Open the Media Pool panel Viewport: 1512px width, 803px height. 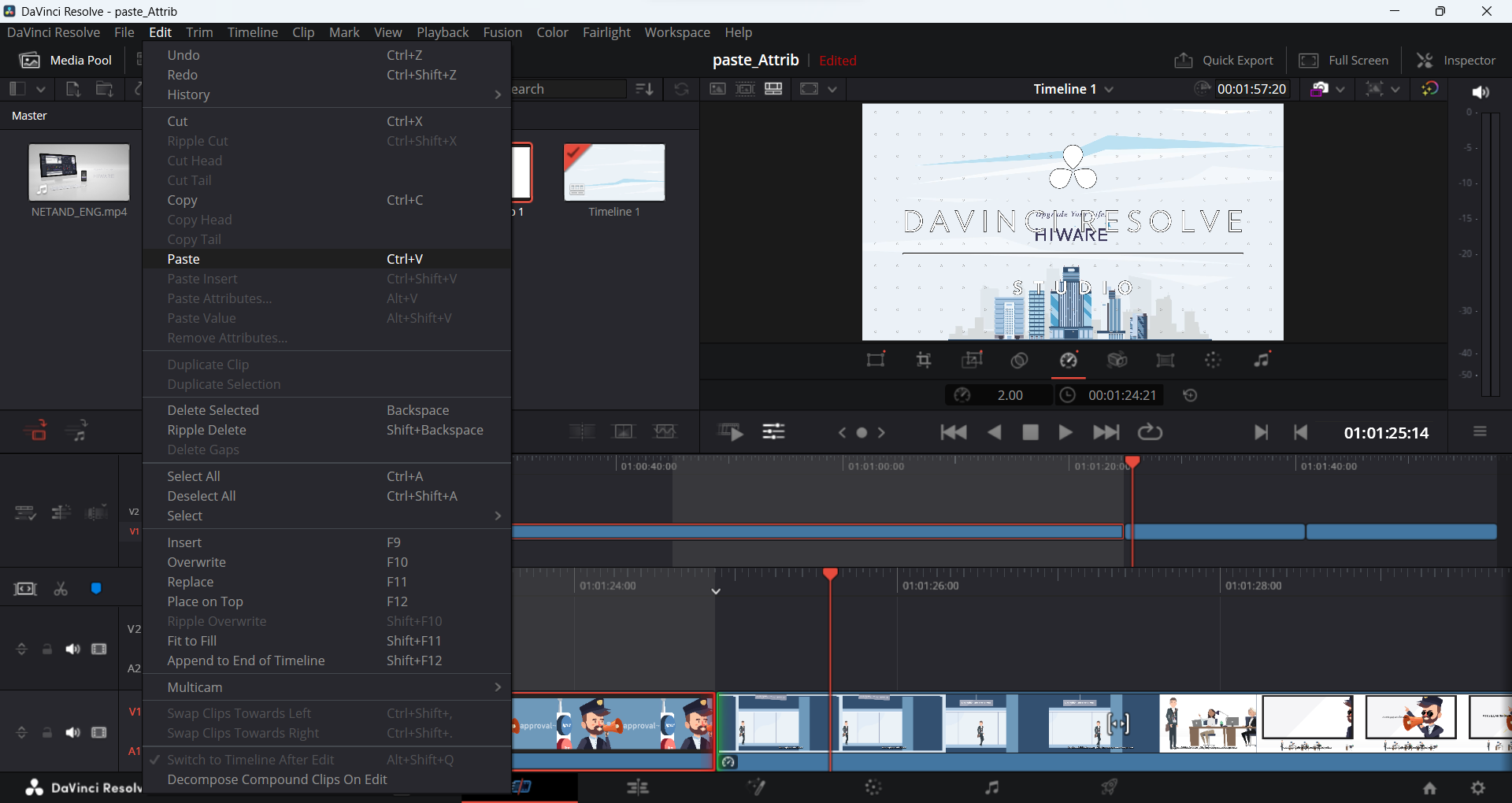coord(65,61)
